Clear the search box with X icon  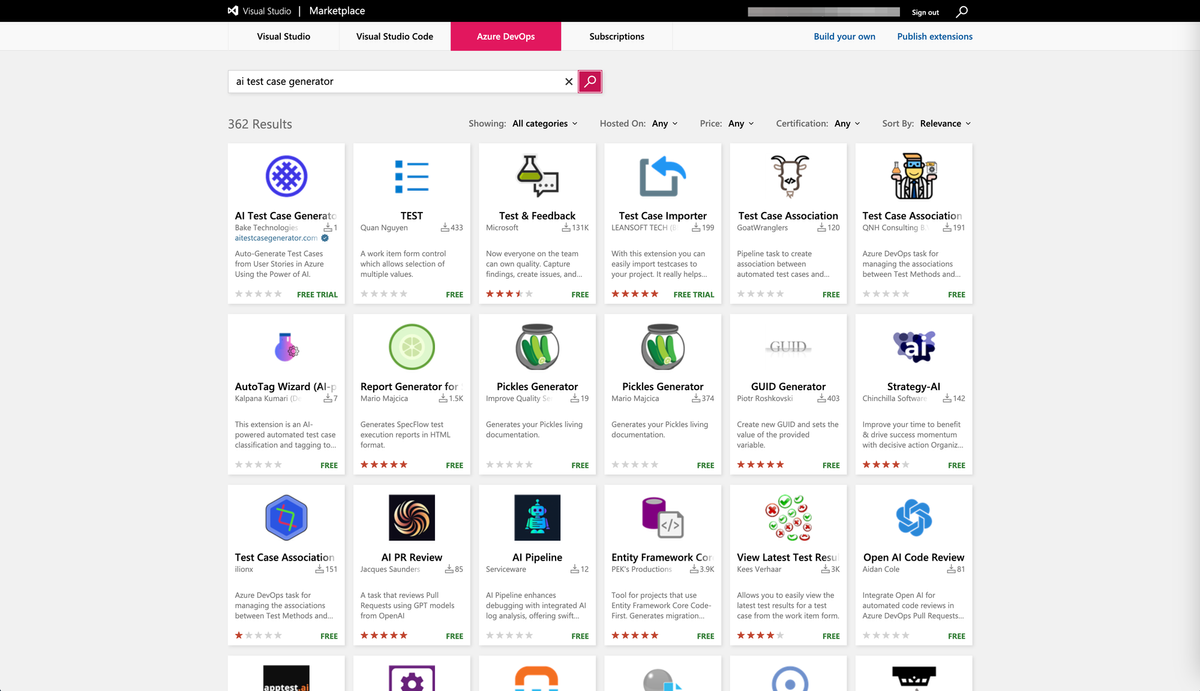(x=569, y=82)
